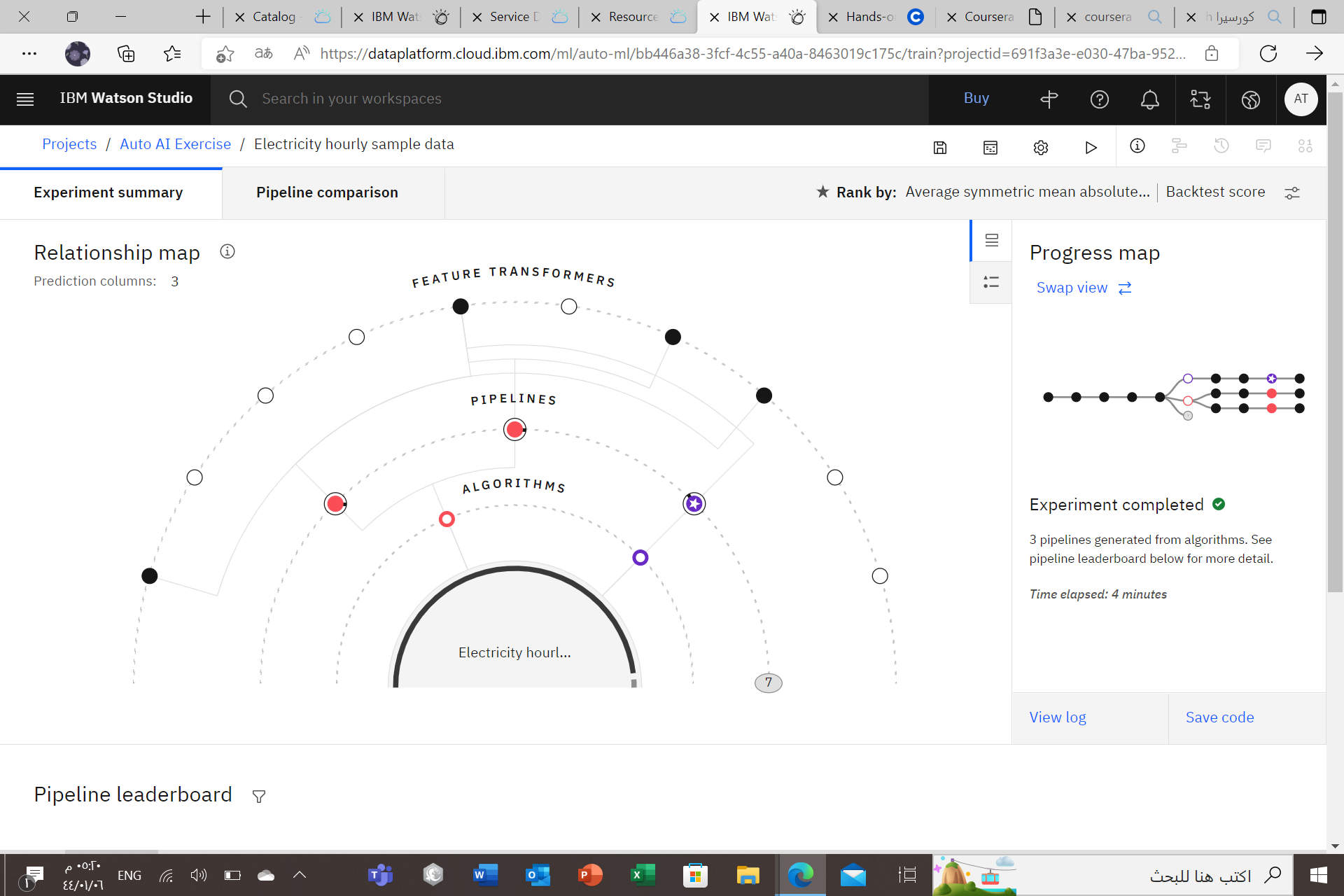
Task: Switch to the legend list panel view
Action: tap(991, 282)
